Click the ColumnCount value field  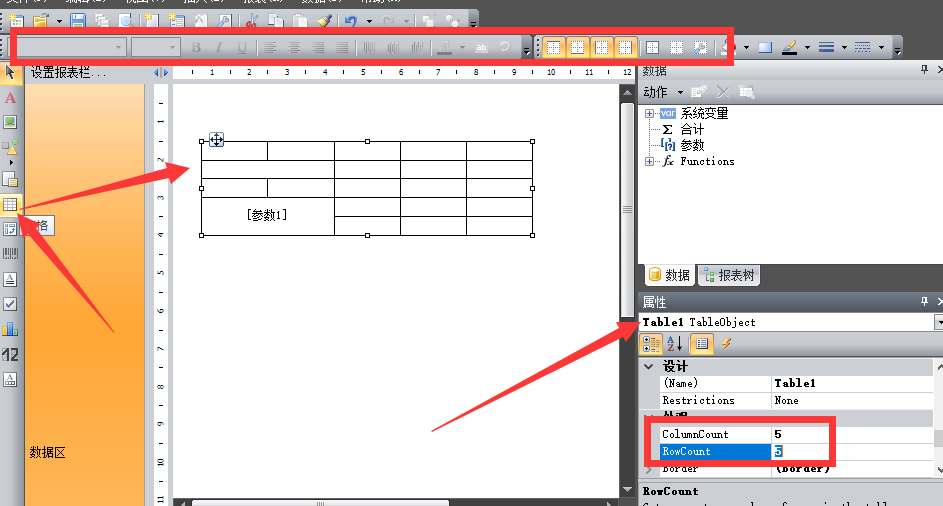coord(852,434)
